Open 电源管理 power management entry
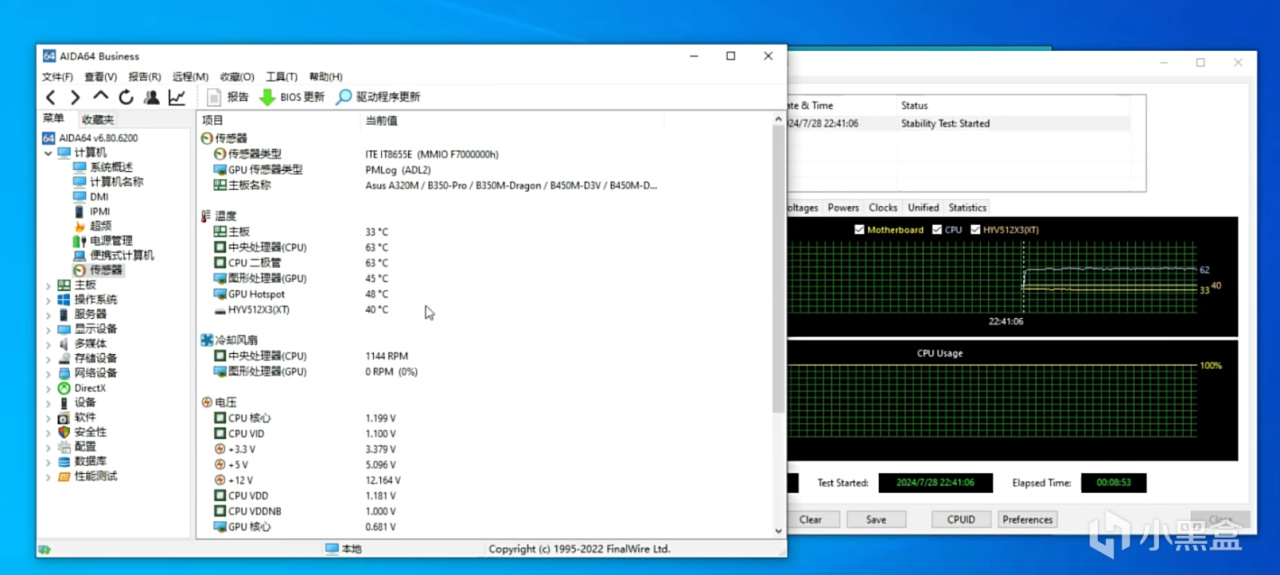The height and width of the screenshot is (575, 1280). click(x=111, y=241)
